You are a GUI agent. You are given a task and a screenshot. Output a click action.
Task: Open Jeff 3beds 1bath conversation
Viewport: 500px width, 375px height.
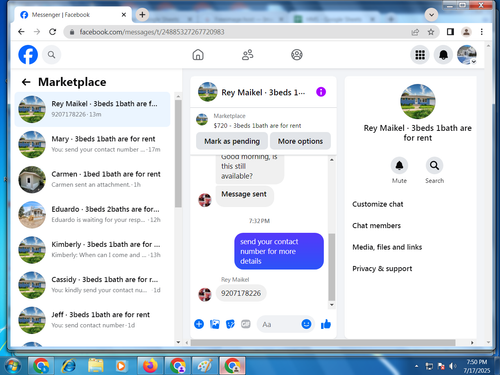click(x=92, y=320)
